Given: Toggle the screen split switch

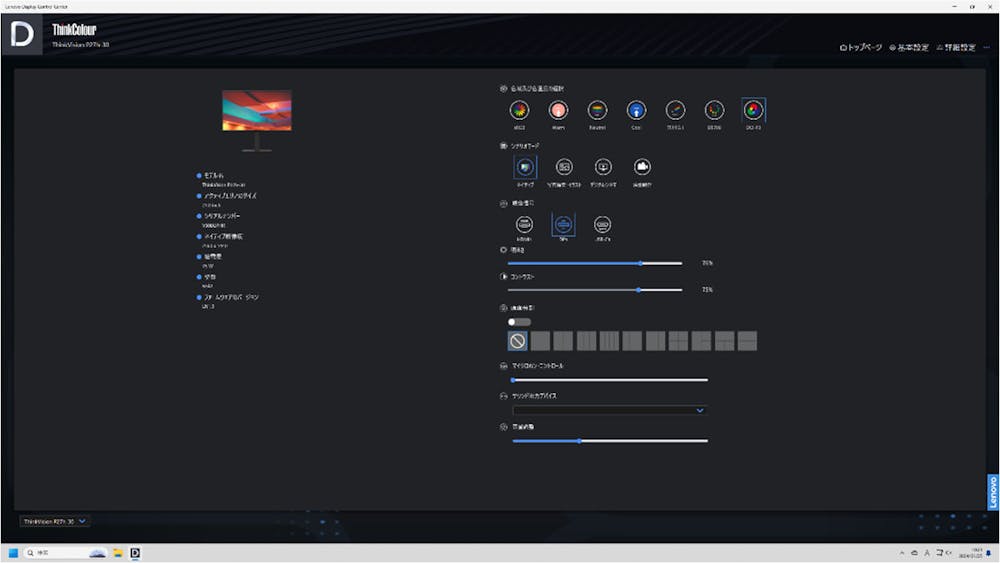Looking at the screenshot, I should click(519, 322).
